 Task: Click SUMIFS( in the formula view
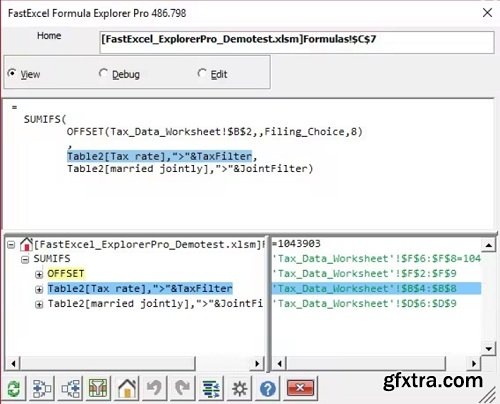[45, 119]
